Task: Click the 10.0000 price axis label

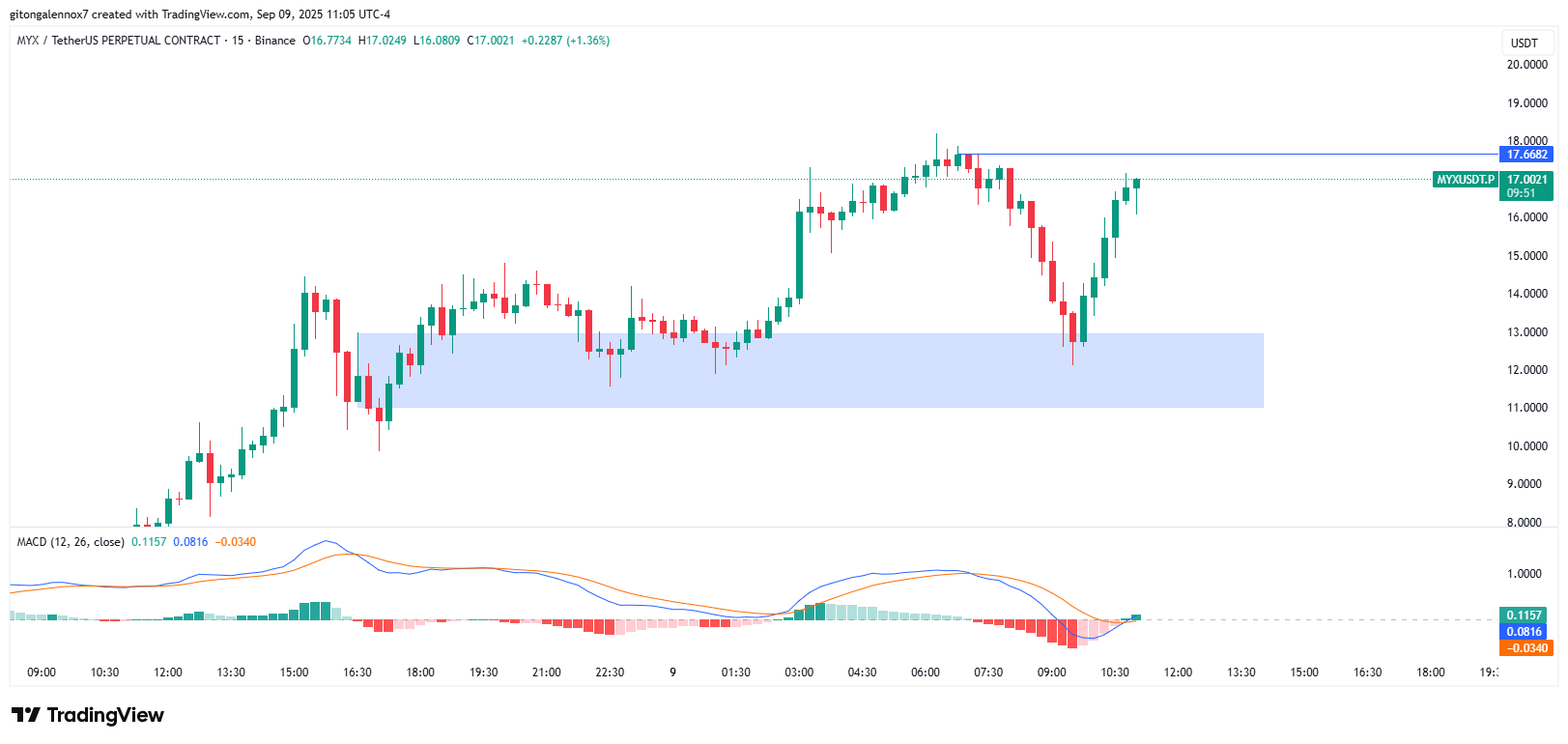Action: click(1527, 446)
